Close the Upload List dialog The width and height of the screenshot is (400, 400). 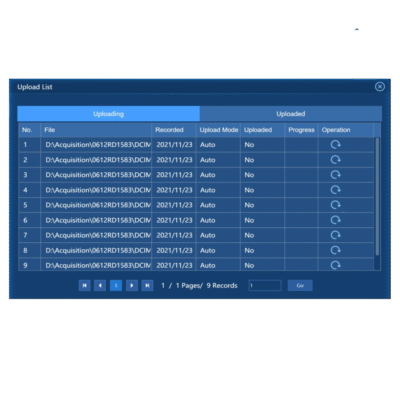380,87
